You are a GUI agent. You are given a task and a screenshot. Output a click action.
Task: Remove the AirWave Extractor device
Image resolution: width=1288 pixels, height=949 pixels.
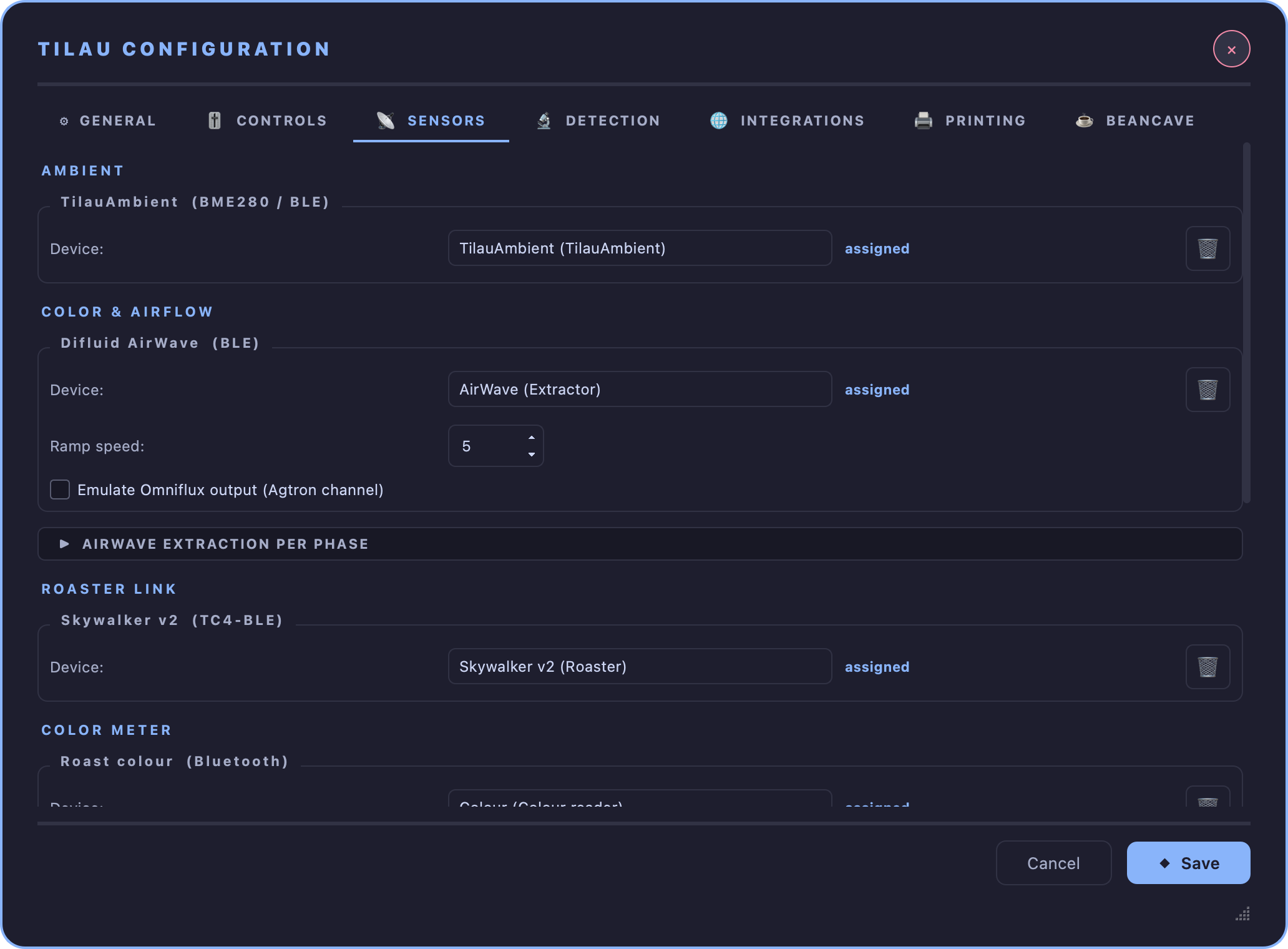pos(1207,390)
